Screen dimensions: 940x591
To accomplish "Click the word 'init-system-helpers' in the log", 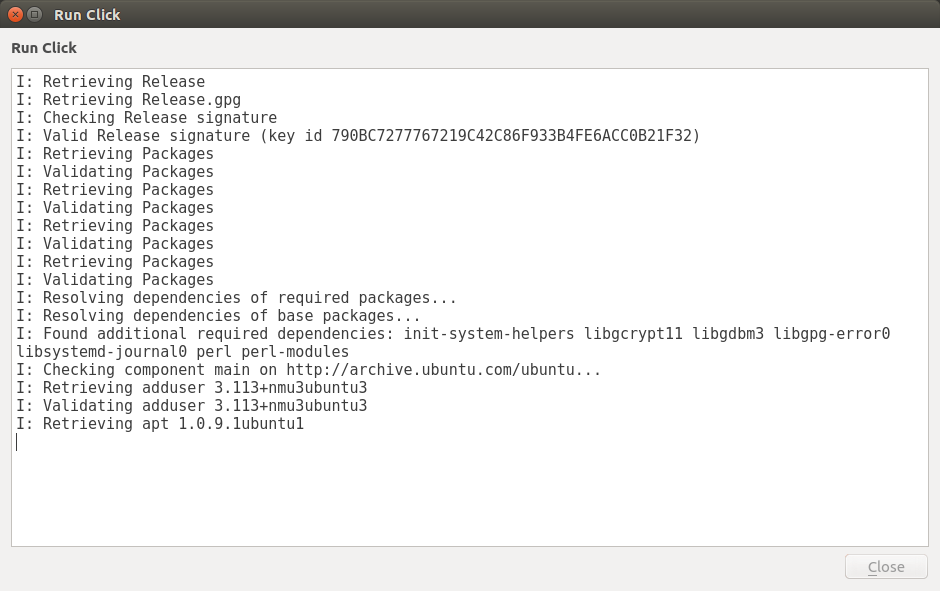I will [489, 334].
